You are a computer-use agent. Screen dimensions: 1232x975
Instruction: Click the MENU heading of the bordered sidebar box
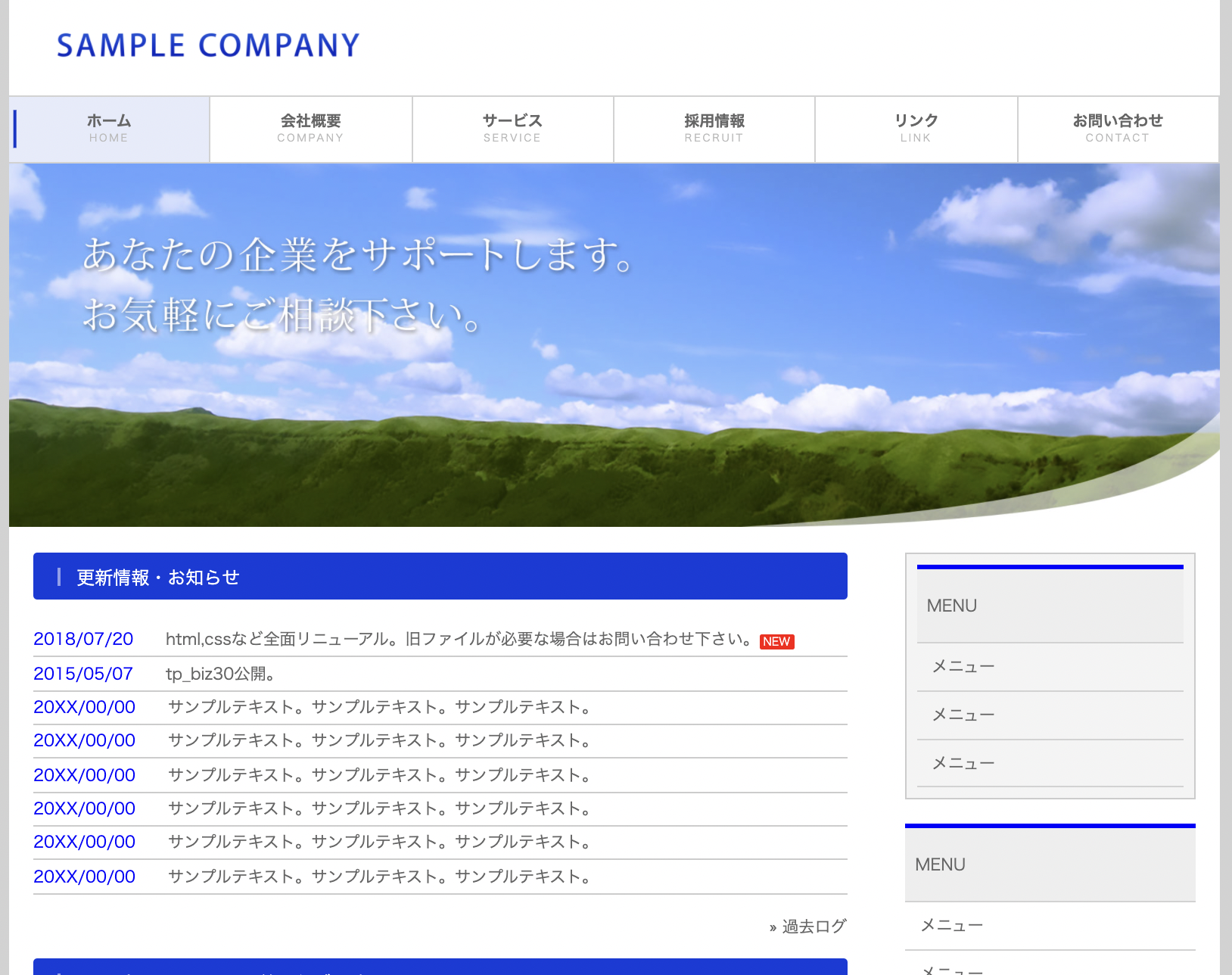(x=952, y=606)
